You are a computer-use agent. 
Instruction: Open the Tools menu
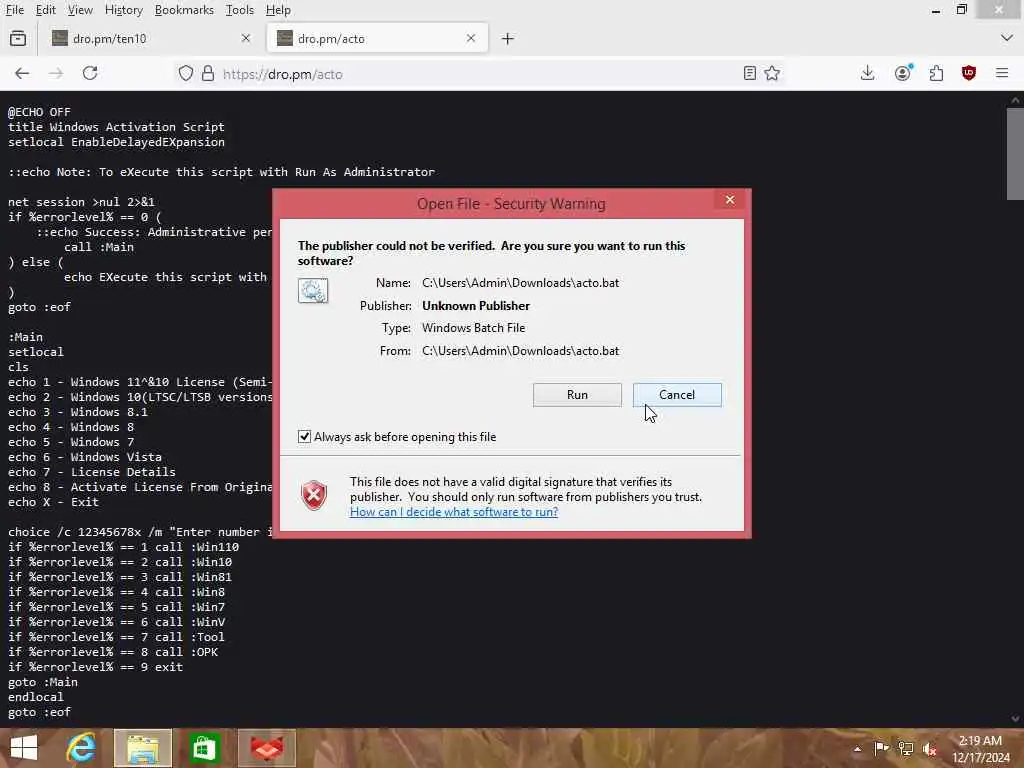(x=240, y=10)
